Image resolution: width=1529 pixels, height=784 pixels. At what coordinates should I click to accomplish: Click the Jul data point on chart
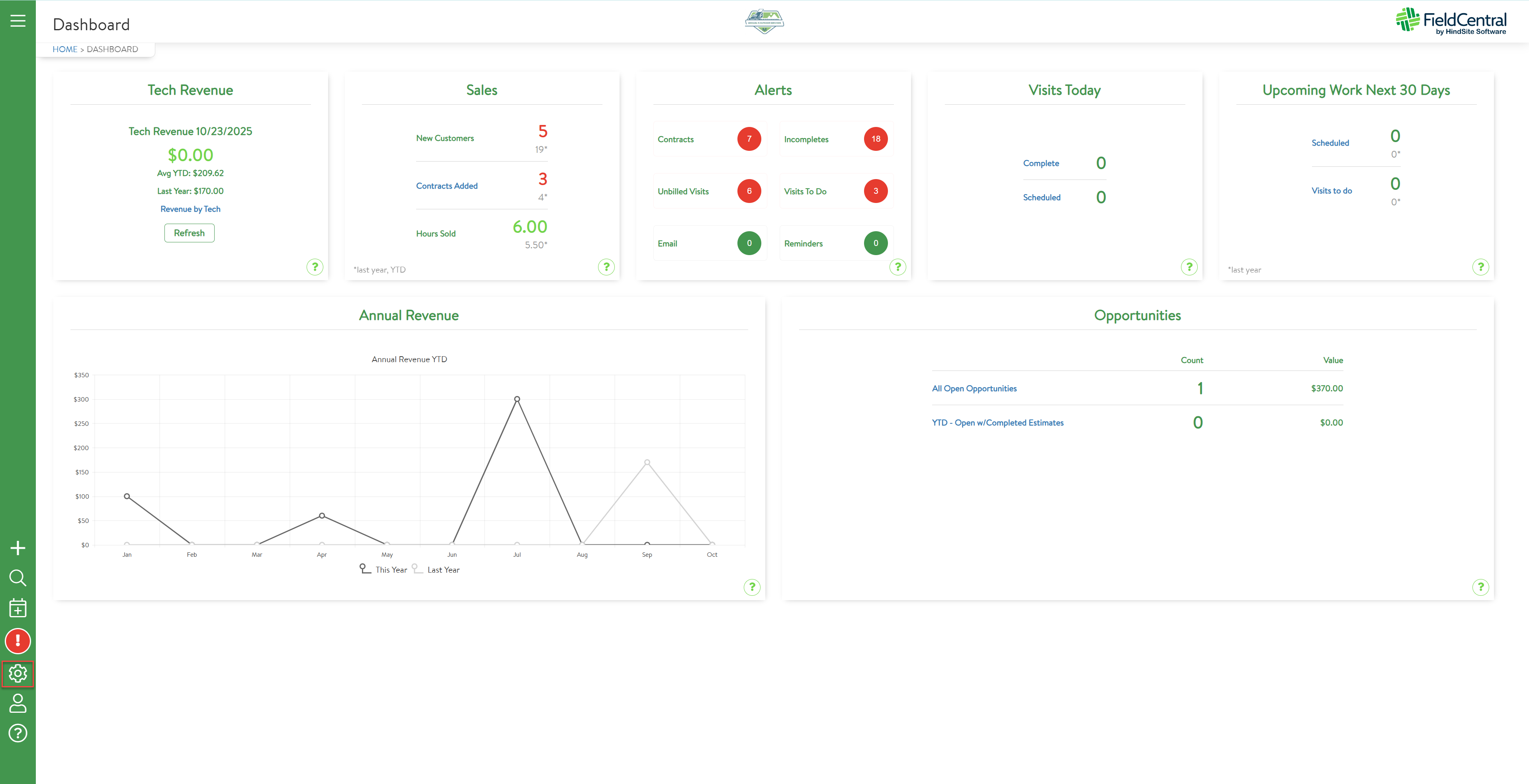click(x=517, y=399)
